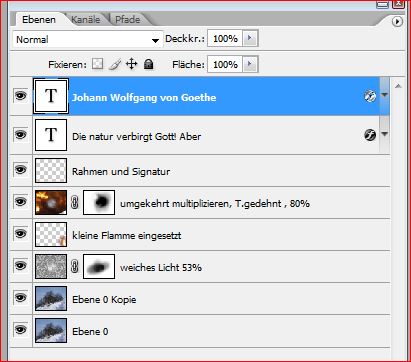Click the layer mask thumbnail of weiches Licht
Viewport: 411px width, 362px height.
coord(99,266)
